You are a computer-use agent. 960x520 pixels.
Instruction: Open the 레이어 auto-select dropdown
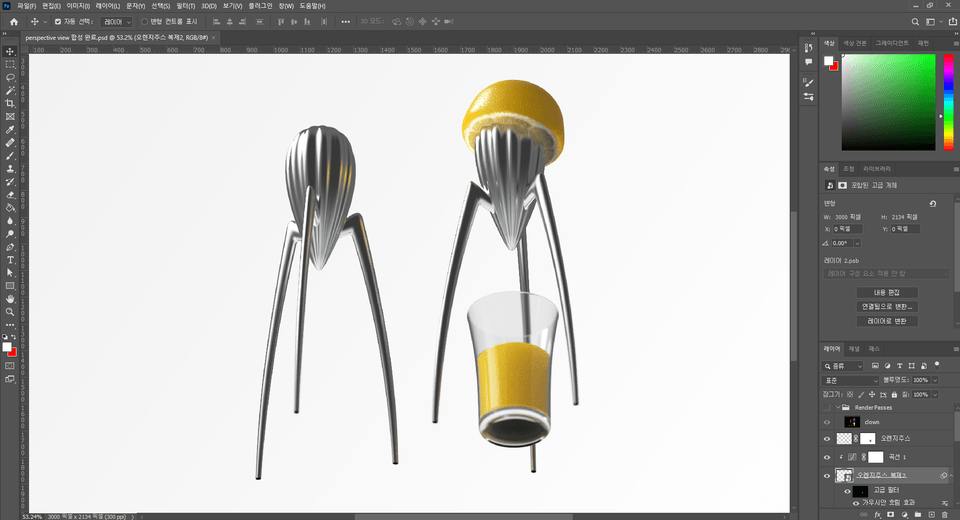point(116,21)
